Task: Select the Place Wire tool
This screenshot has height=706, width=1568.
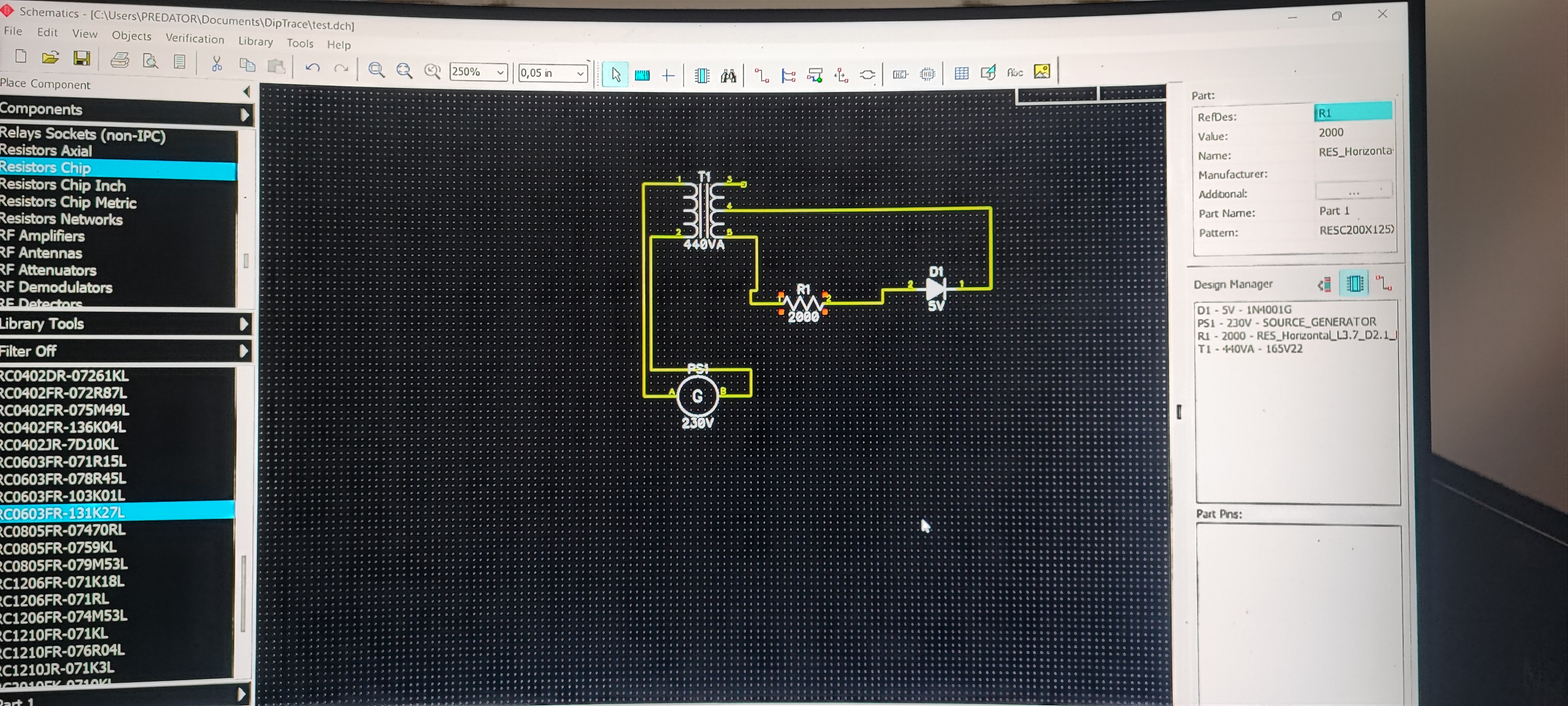Action: (762, 75)
